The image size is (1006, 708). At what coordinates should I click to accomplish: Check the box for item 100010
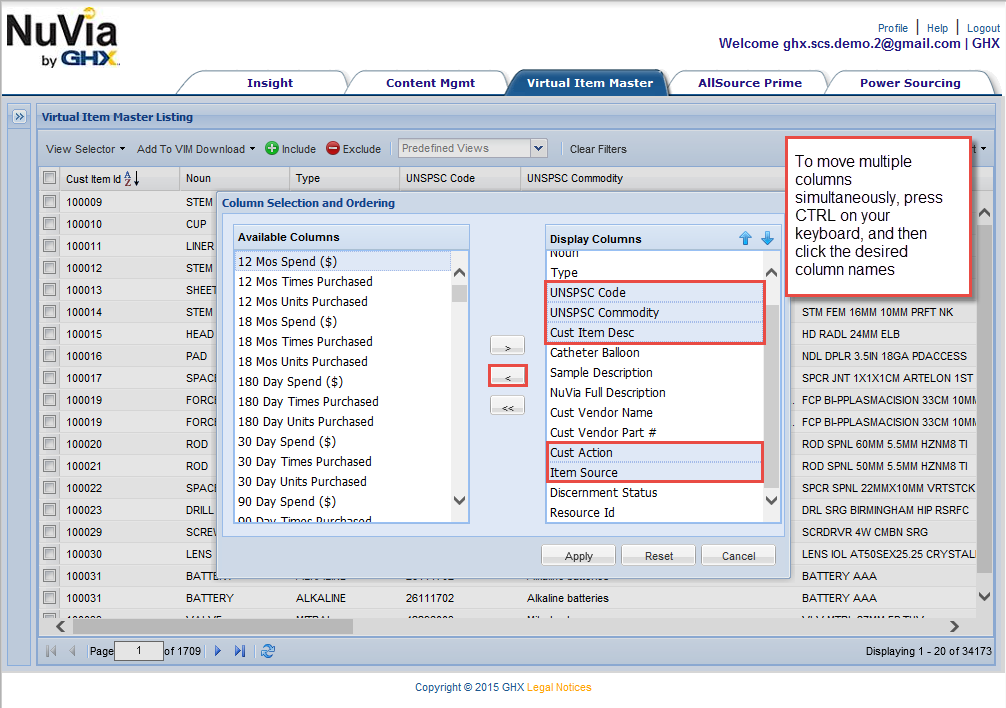pyautogui.click(x=49, y=223)
